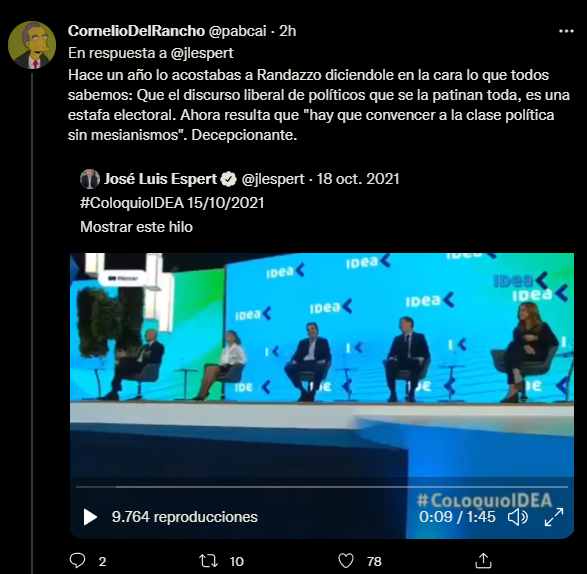Screen dimensions: 587x574
Task: Open the #ColoquioIDEA hashtag link
Action: coord(132,203)
